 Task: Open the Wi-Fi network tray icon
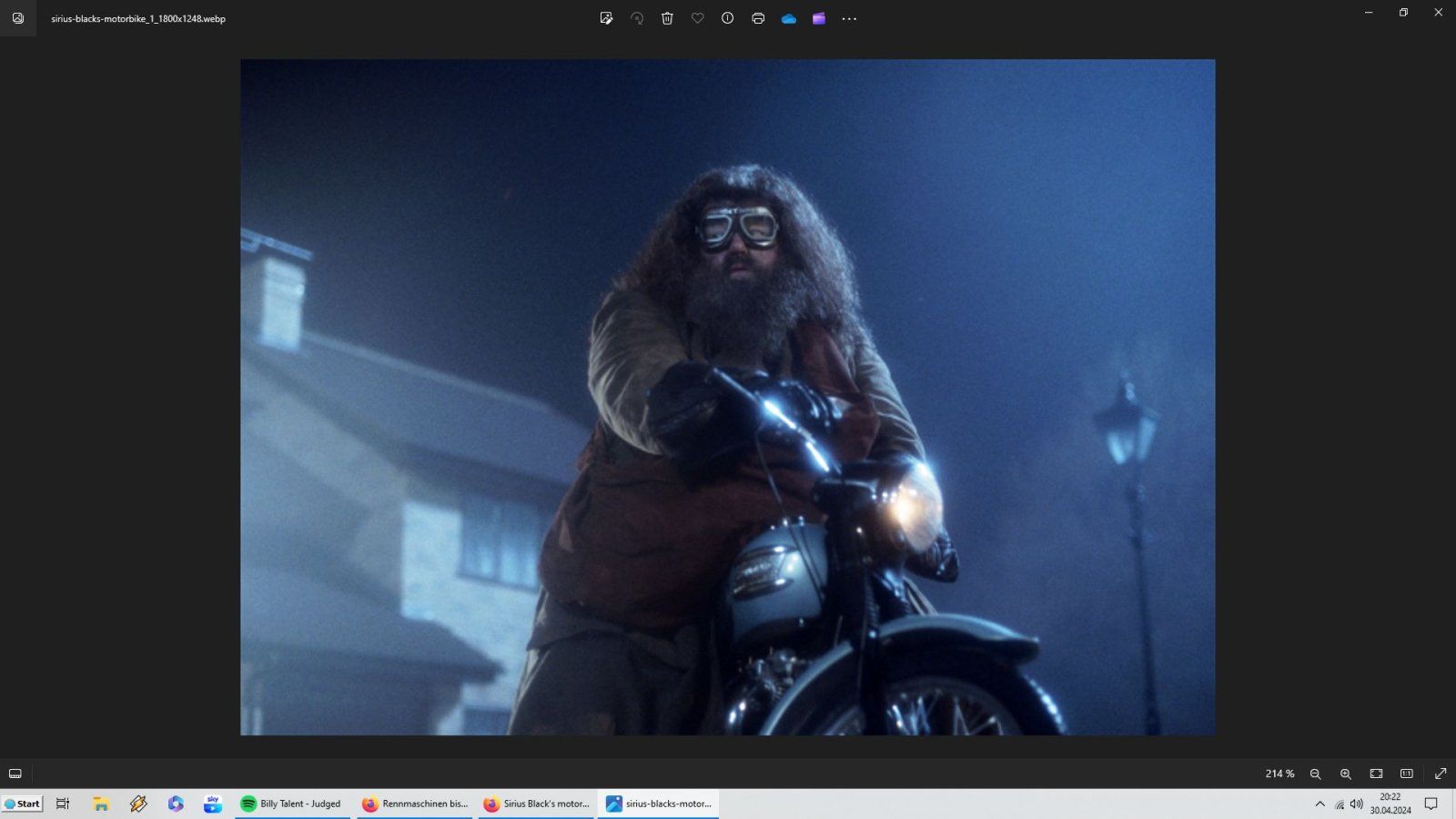pos(1340,804)
